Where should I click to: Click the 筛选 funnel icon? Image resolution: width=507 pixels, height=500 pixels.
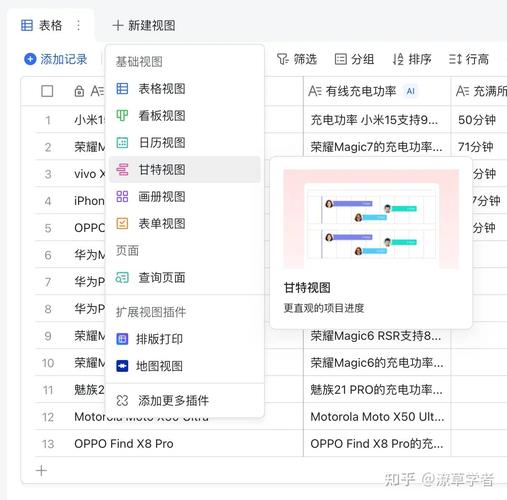(x=283, y=59)
